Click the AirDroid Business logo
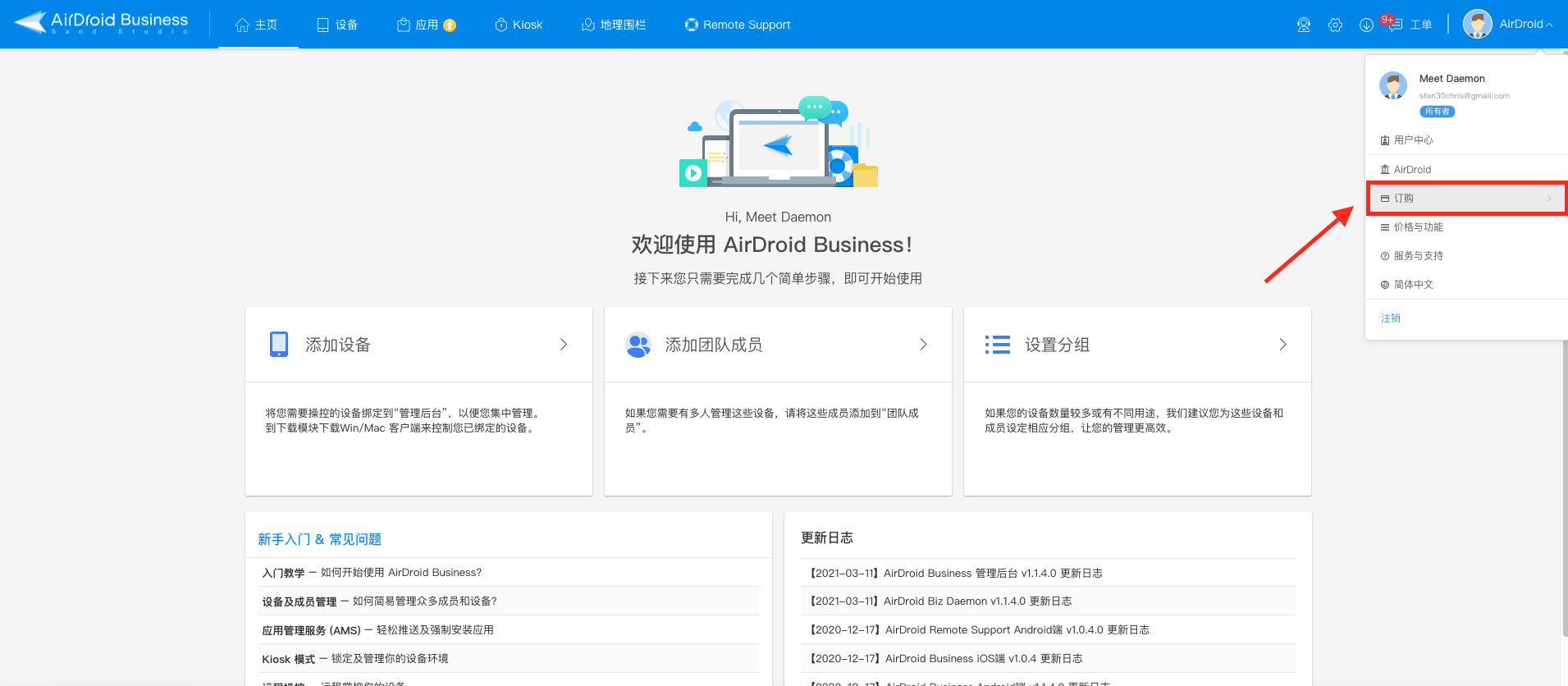 click(102, 23)
